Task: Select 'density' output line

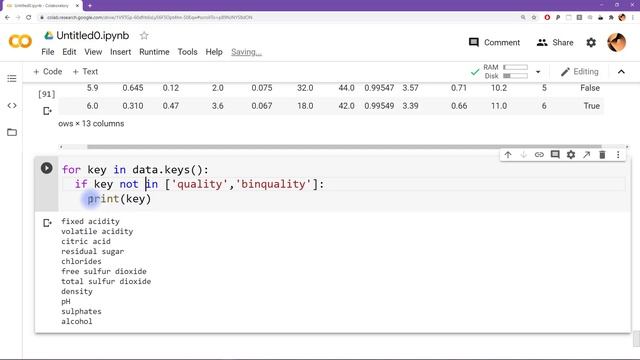Action: pyautogui.click(x=77, y=291)
